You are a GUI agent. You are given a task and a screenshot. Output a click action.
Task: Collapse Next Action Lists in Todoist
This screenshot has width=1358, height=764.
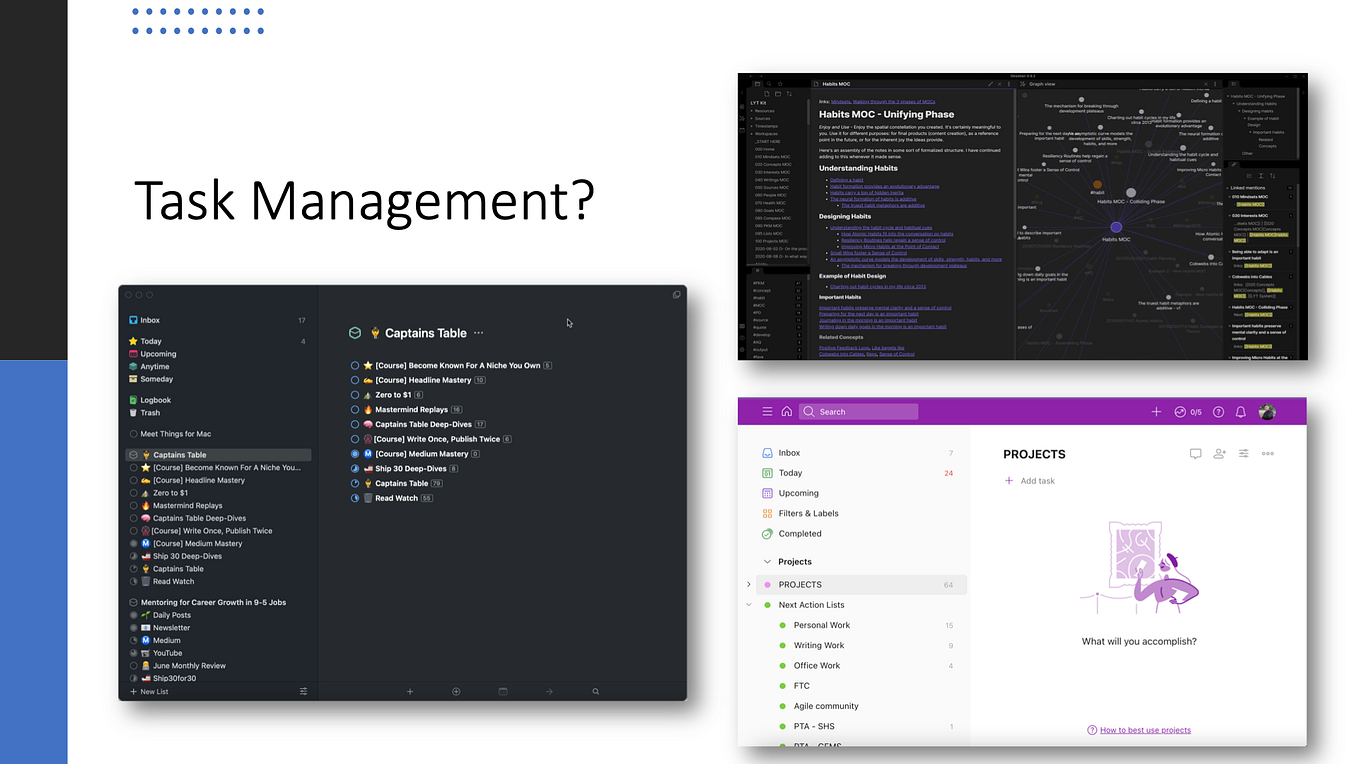(x=749, y=604)
